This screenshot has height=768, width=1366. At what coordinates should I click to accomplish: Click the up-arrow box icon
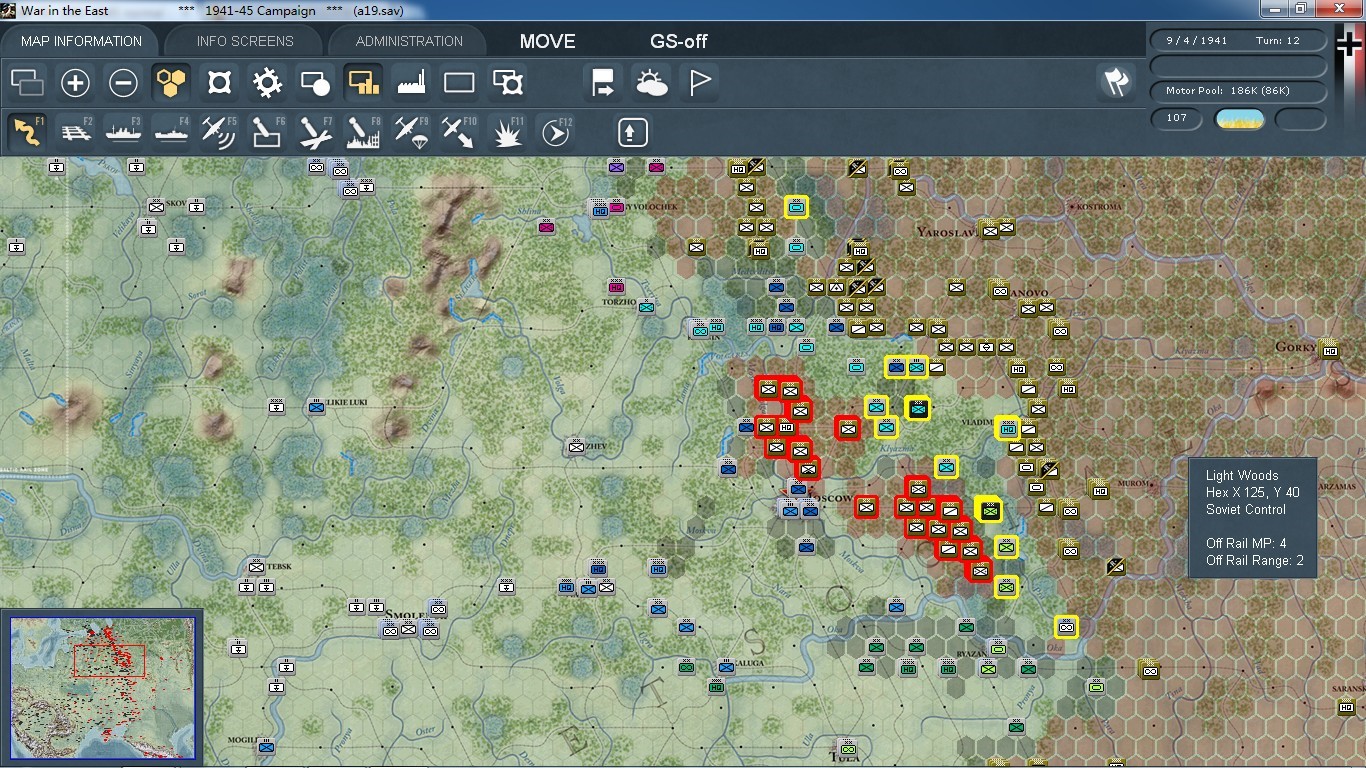tap(632, 132)
